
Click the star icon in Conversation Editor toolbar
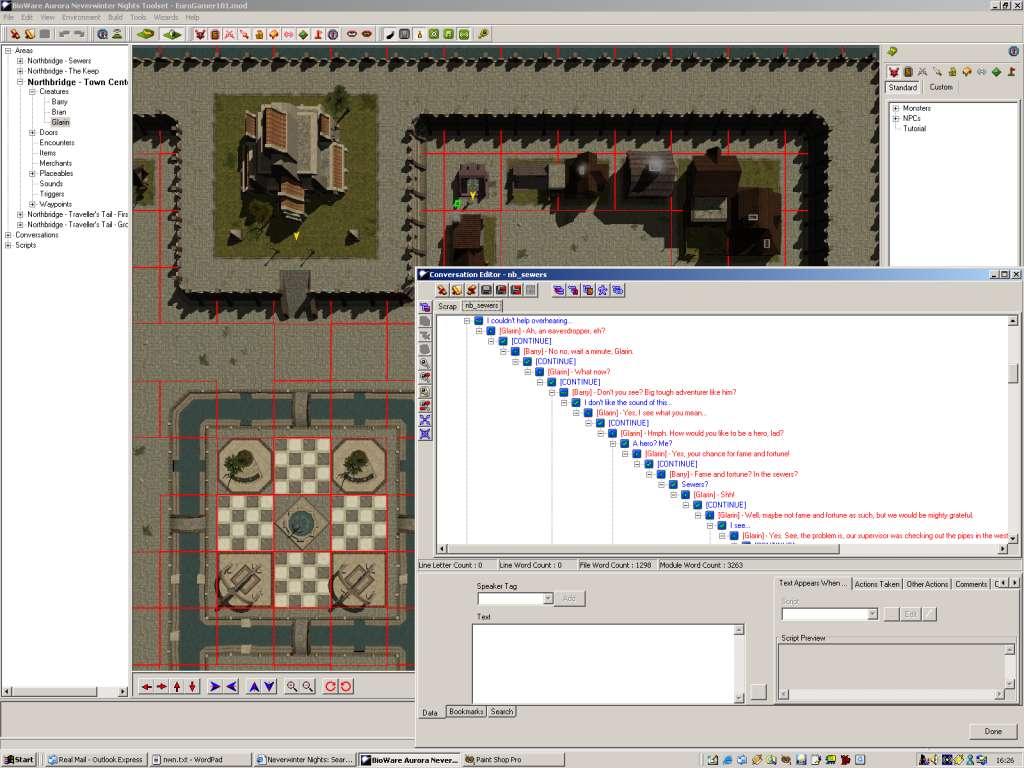602,290
